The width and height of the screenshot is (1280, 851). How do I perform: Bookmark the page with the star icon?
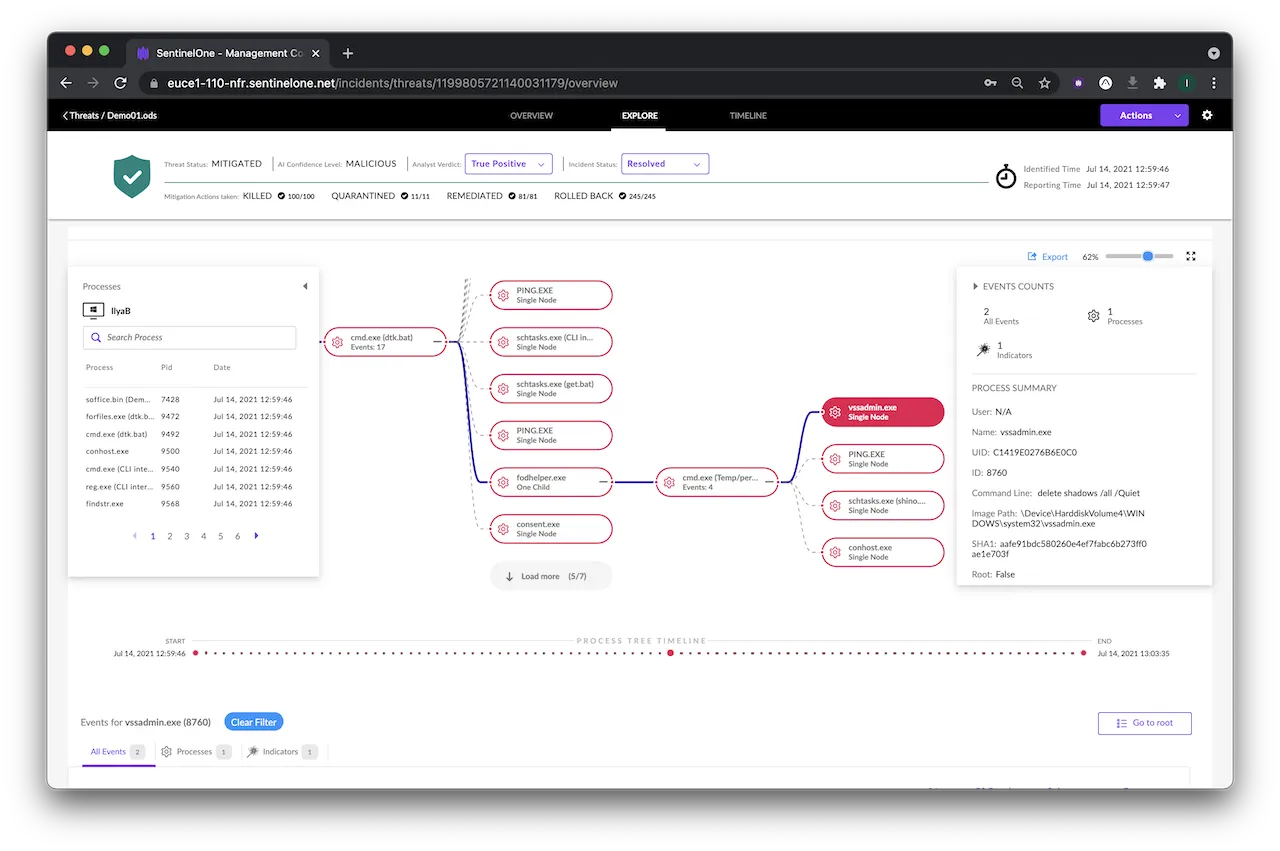[1044, 83]
